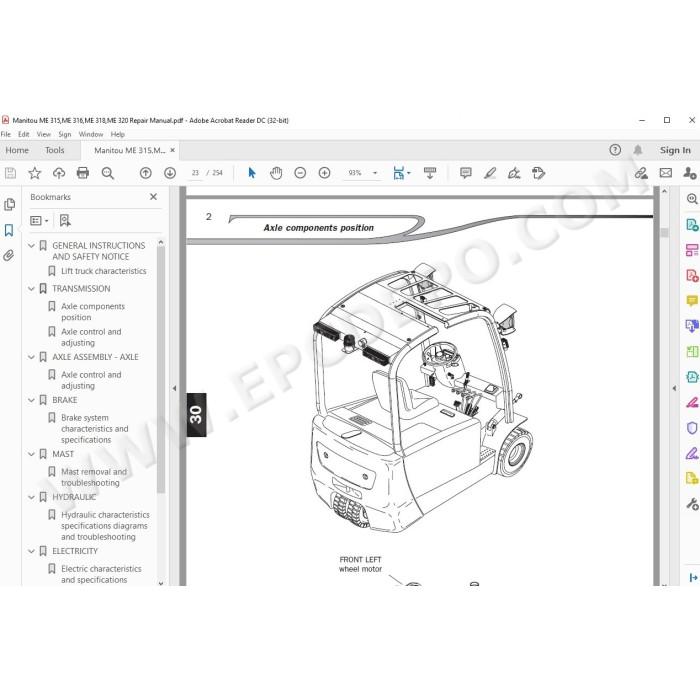Share a link to file
The width and height of the screenshot is (700, 700).
pos(642,173)
